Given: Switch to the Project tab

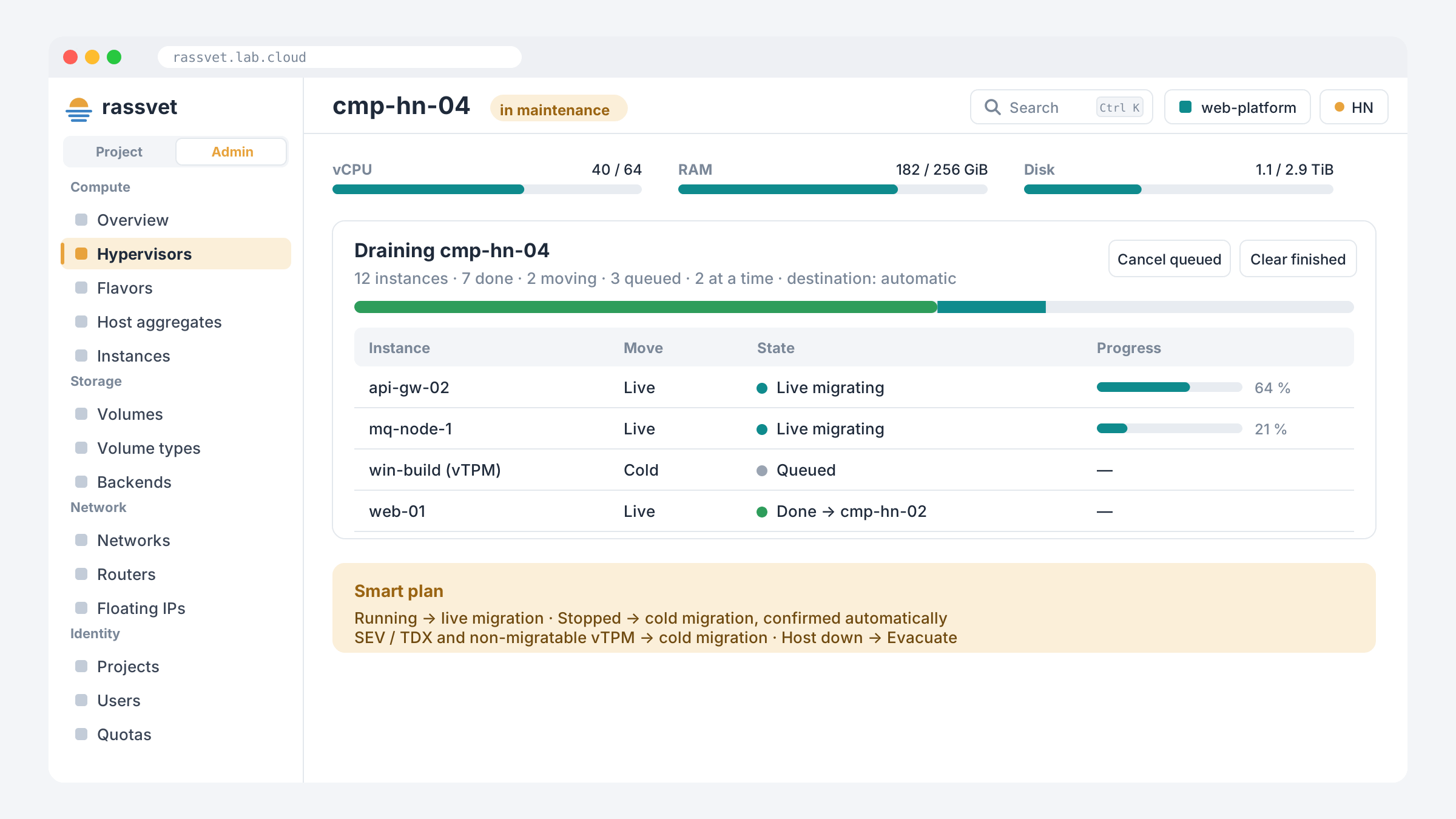Looking at the screenshot, I should tap(119, 152).
